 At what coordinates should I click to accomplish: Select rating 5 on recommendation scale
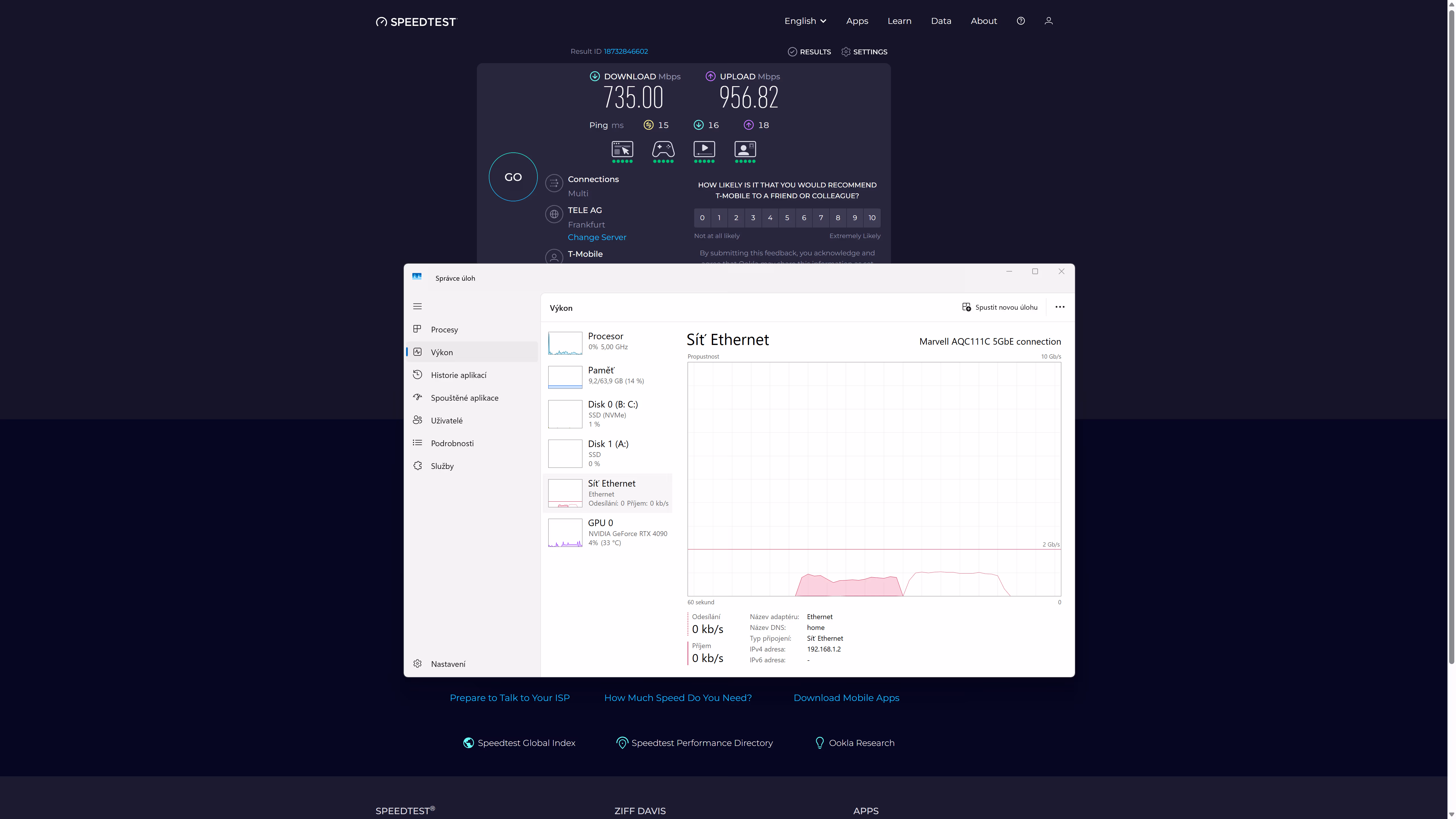787,218
